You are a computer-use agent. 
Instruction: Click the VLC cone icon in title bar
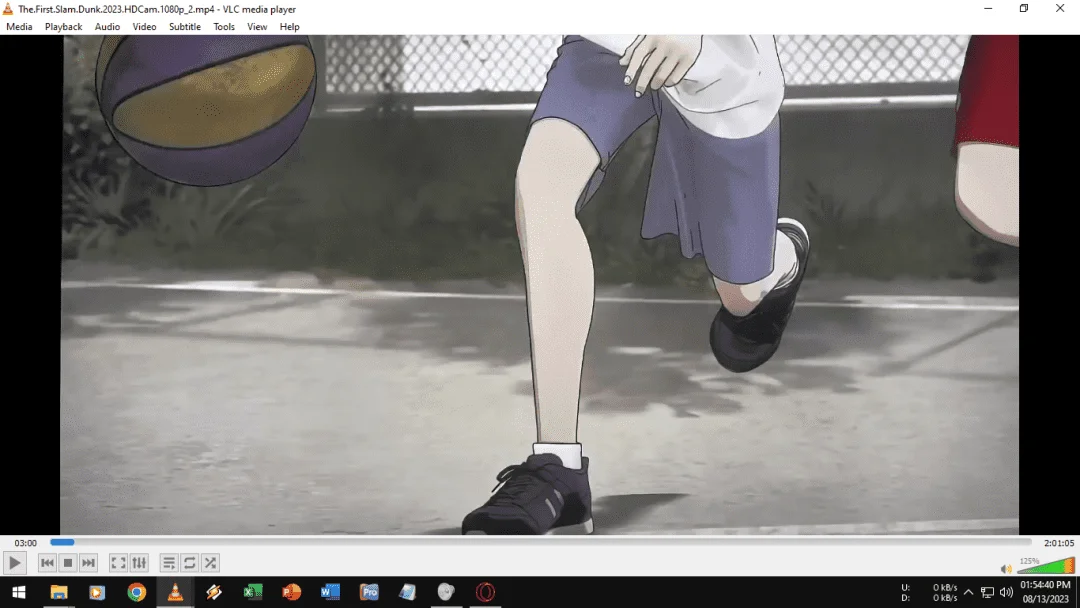pyautogui.click(x=8, y=9)
